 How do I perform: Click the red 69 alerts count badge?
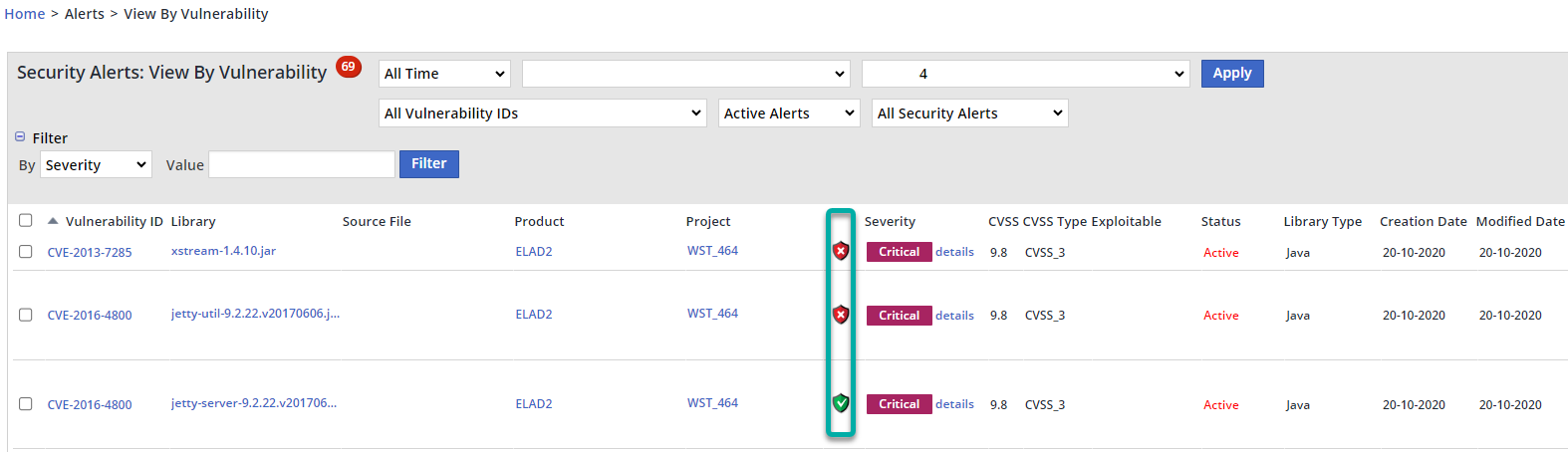348,67
